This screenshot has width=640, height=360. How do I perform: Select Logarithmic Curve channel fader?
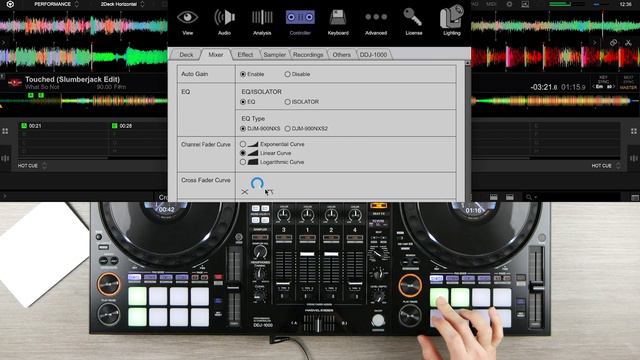click(243, 162)
